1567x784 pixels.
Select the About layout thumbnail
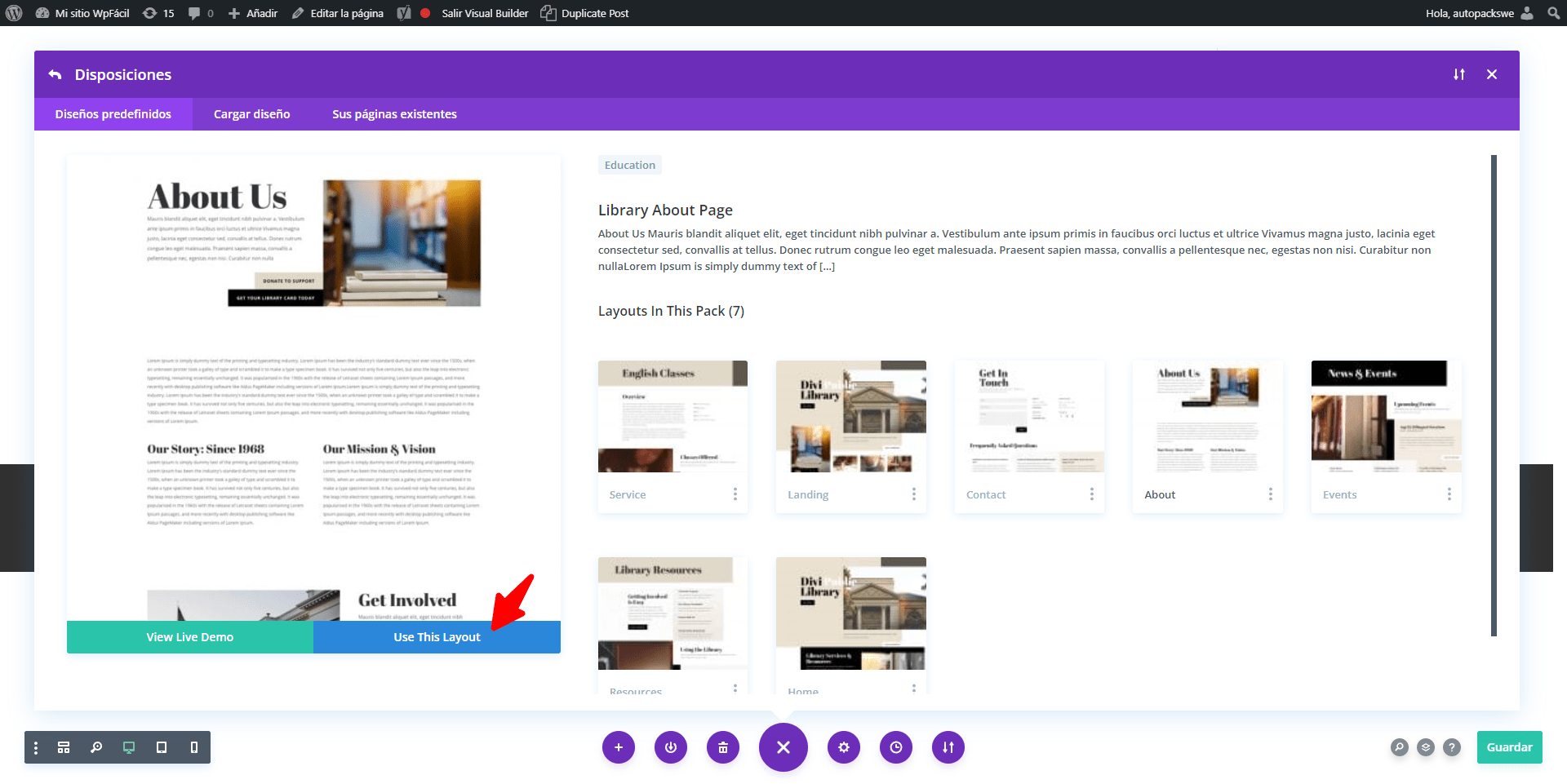[1208, 417]
